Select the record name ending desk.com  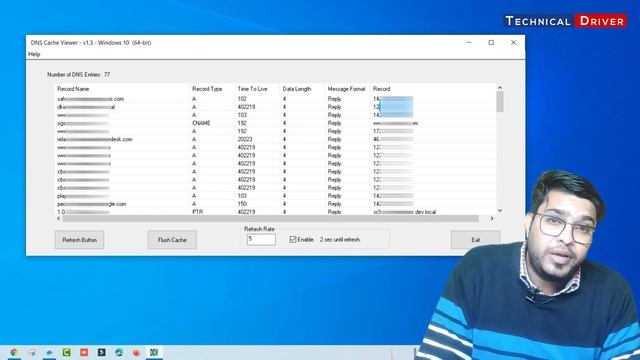(x=95, y=139)
